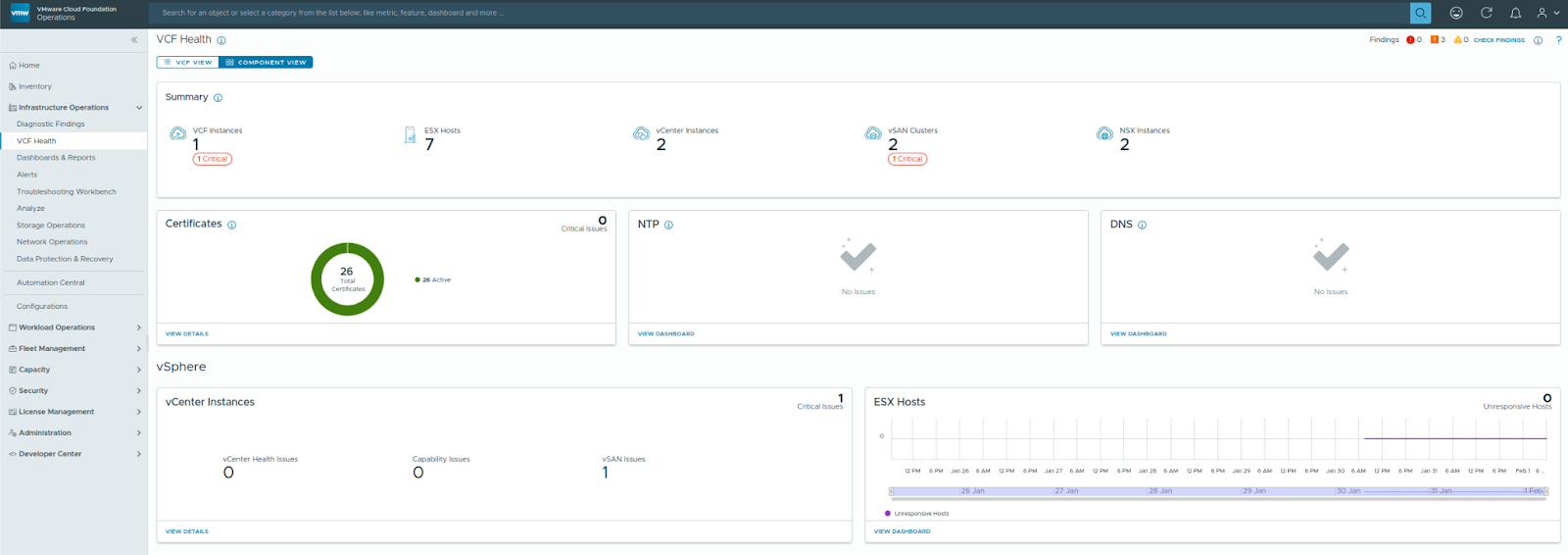Click the certificates donut chart

click(x=347, y=279)
